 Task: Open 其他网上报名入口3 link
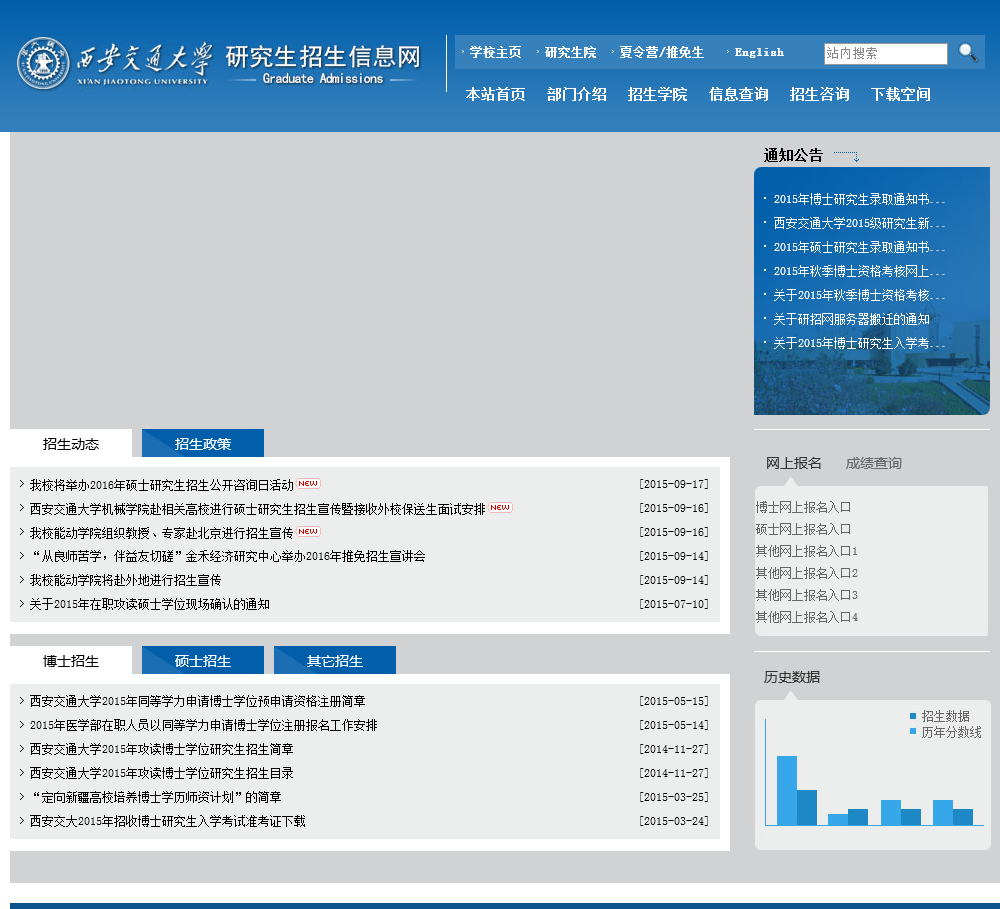pyautogui.click(x=807, y=595)
